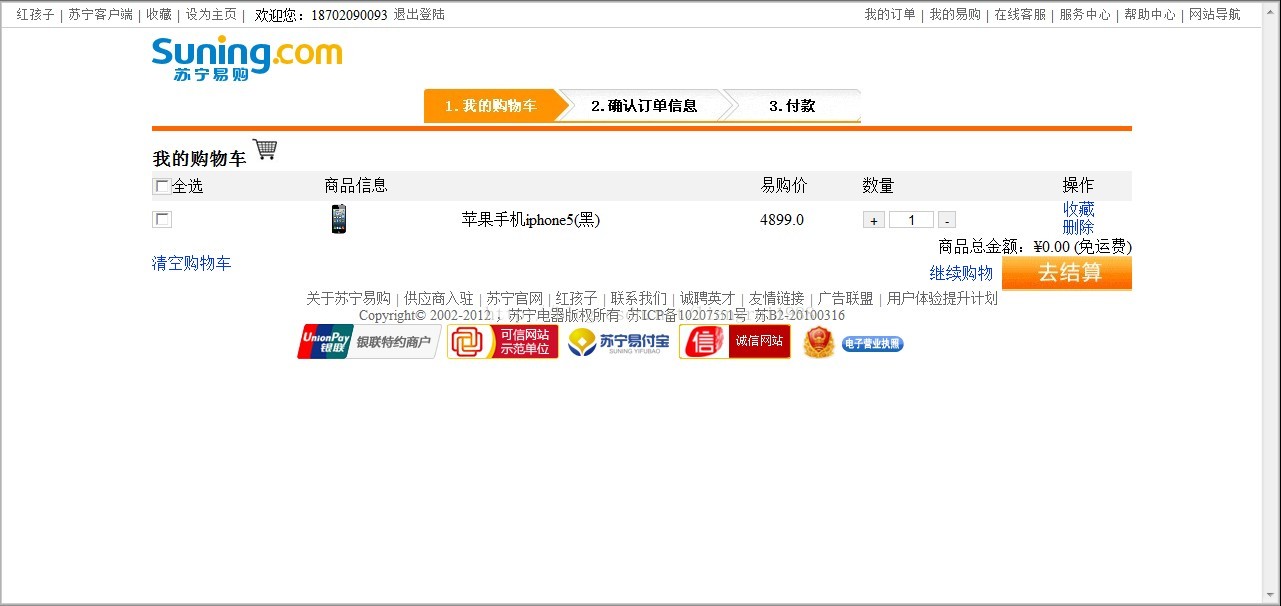Click the 商品信息 column header
1281x606 pixels.
356,186
